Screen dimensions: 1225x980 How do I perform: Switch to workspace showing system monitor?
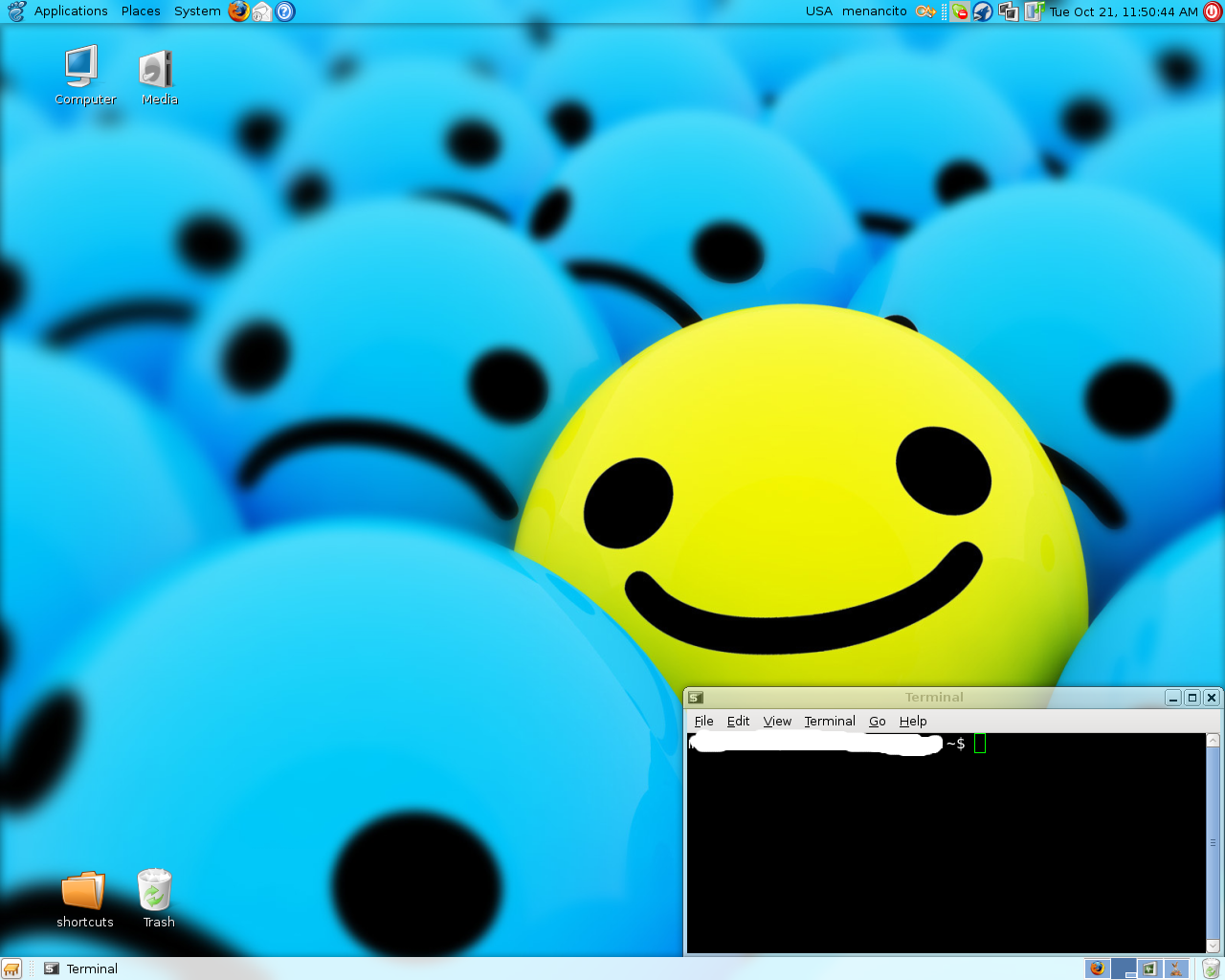(1149, 969)
